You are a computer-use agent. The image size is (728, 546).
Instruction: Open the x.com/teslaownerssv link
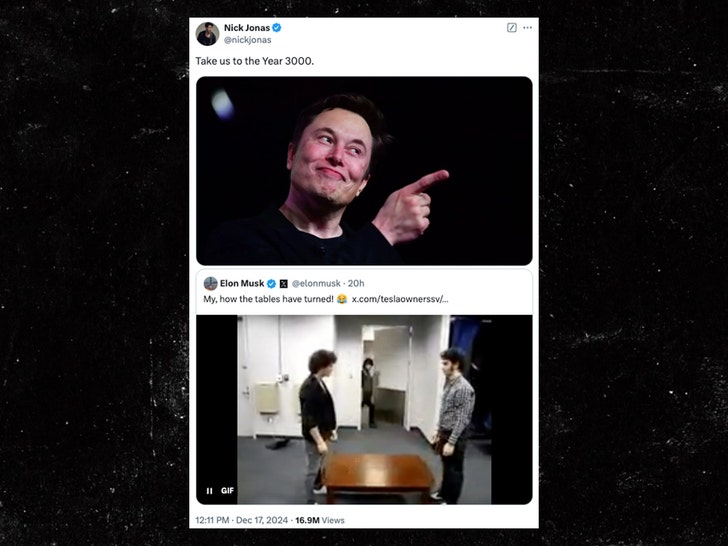tap(399, 299)
